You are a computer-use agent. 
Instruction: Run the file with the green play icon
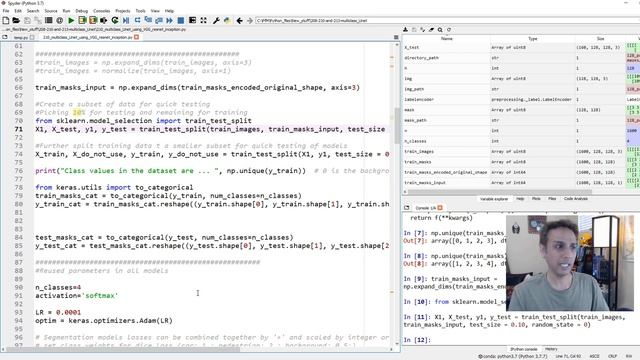(x=71, y=20)
